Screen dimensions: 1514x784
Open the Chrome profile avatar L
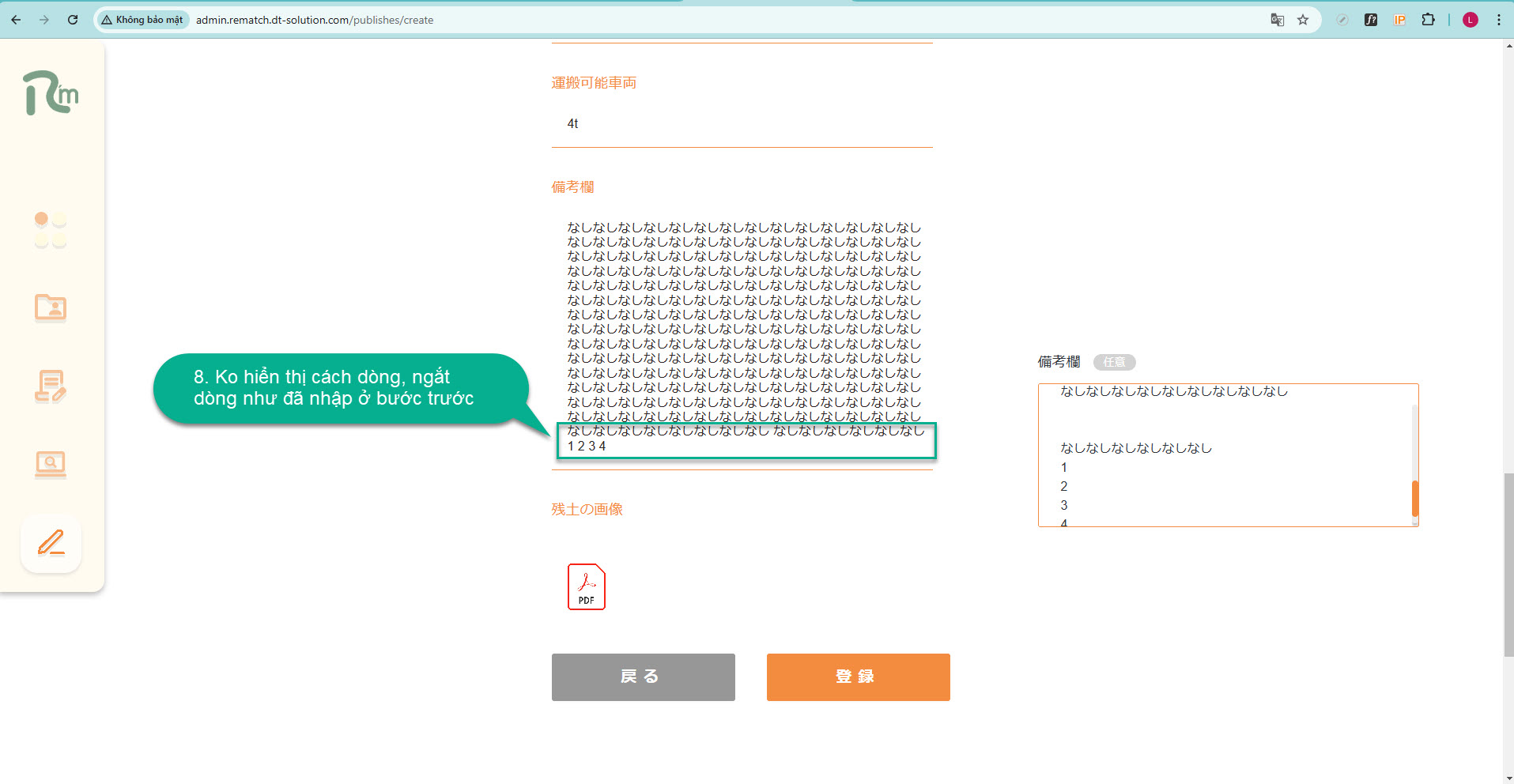click(x=1471, y=20)
